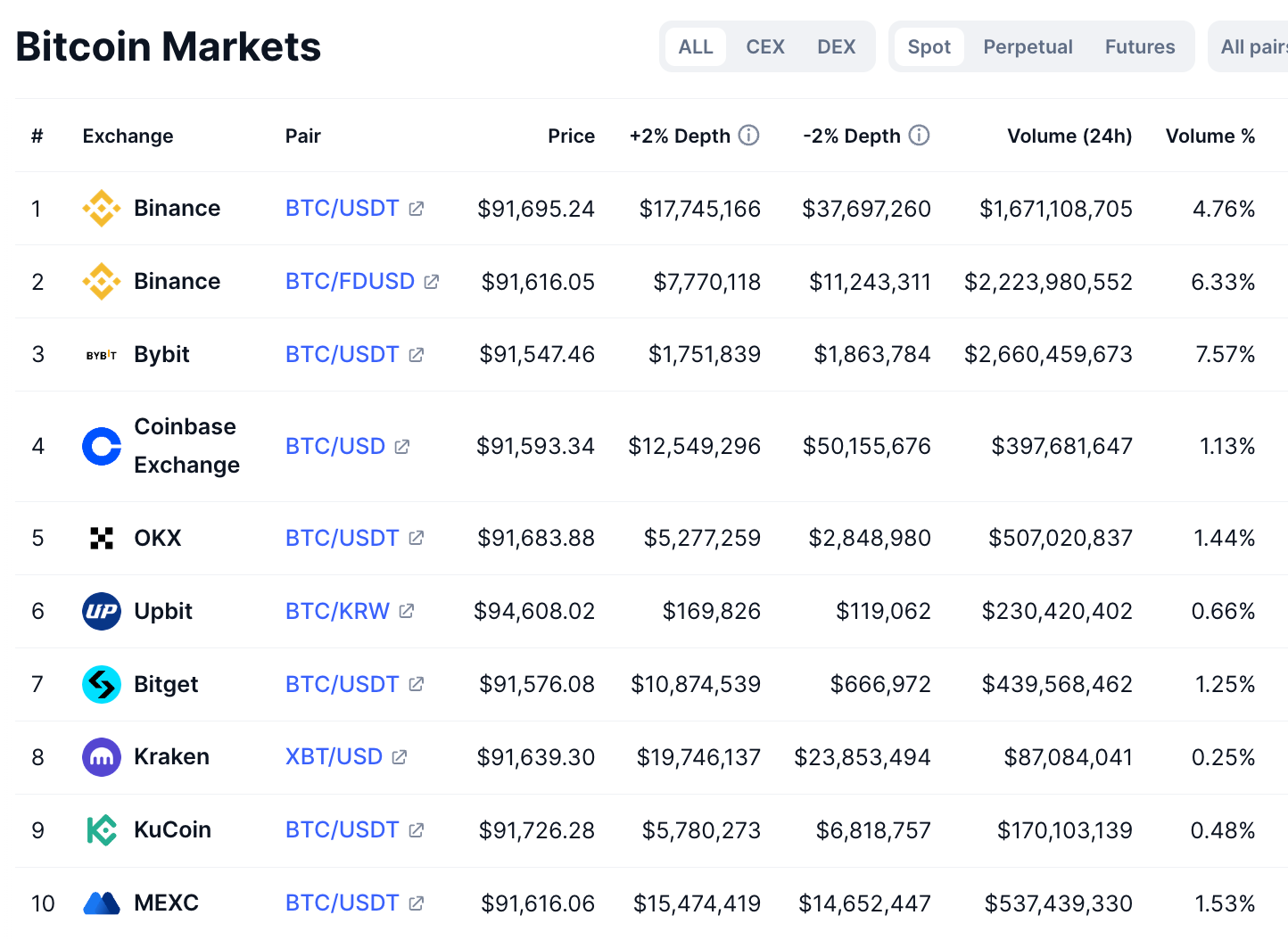1288x940 pixels.
Task: Click the -2% Depth info icon
Action: tap(919, 136)
